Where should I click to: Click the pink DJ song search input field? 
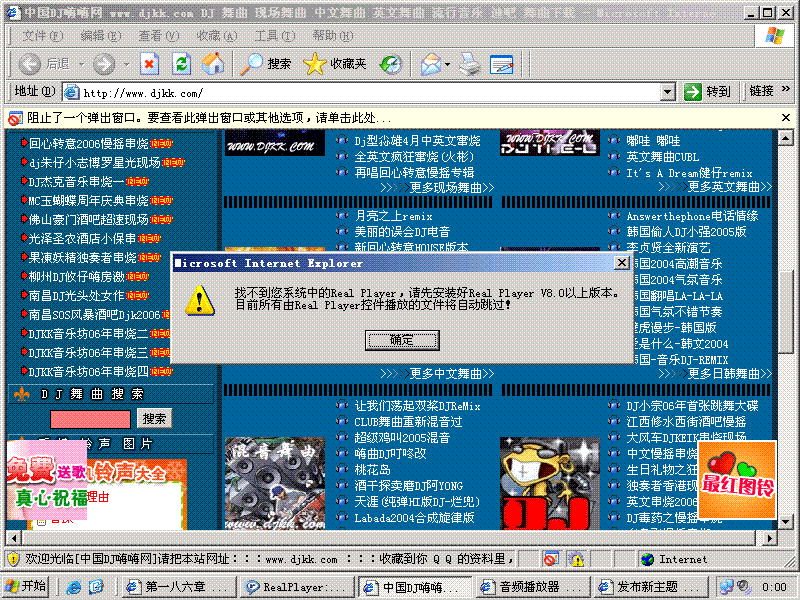pyautogui.click(x=90, y=419)
